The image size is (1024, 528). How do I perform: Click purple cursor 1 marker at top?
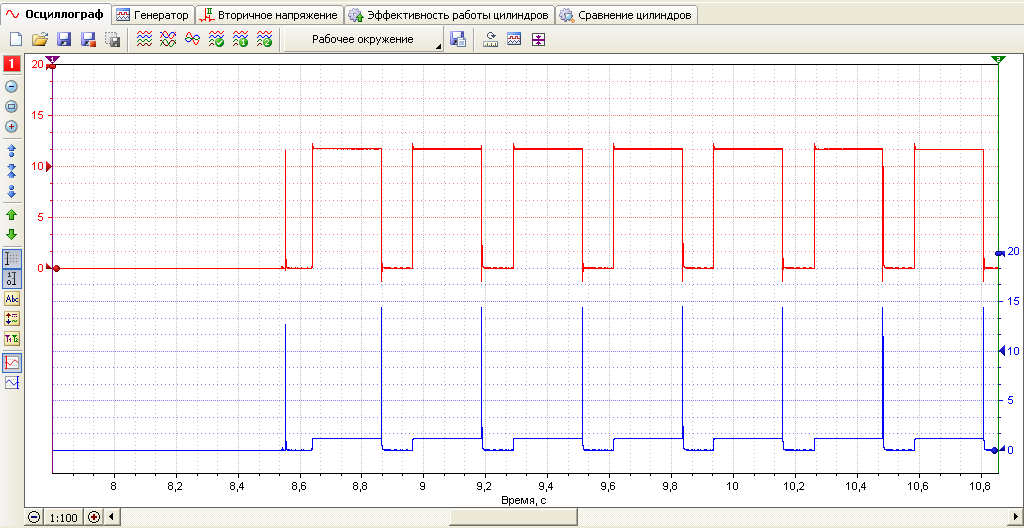52,59
